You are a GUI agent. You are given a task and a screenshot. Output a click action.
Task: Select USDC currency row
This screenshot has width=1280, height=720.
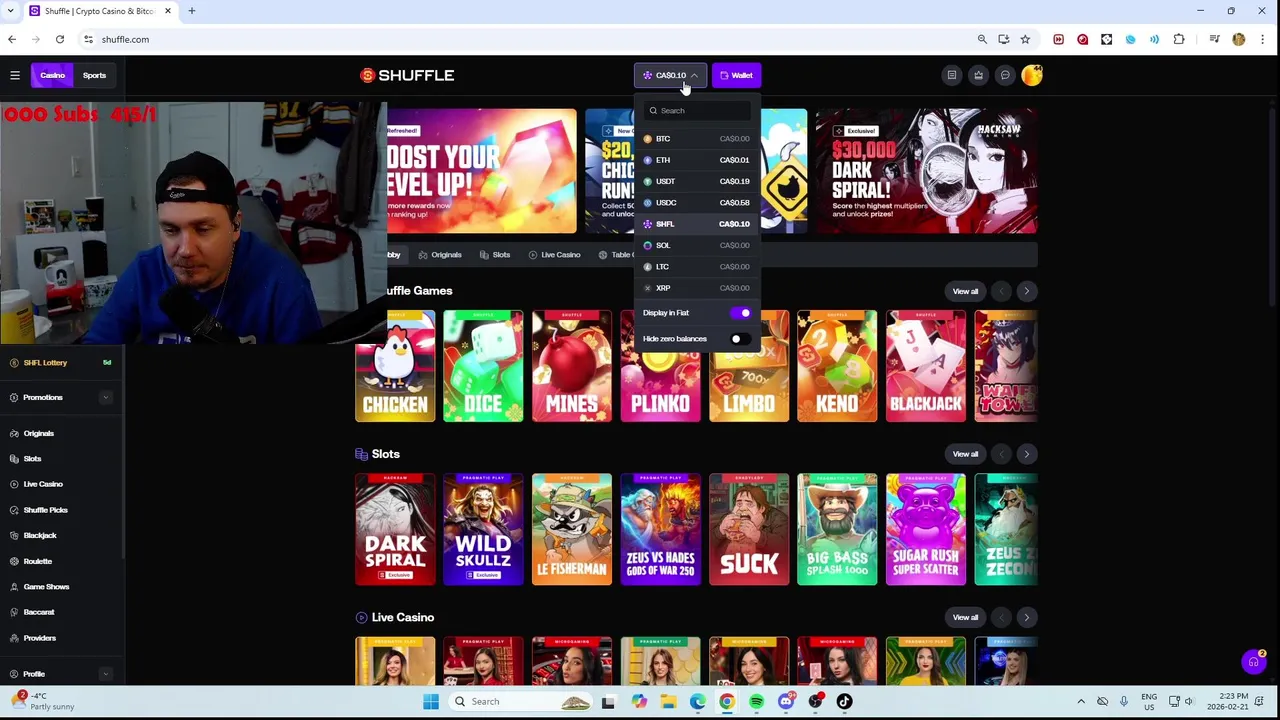coord(696,202)
